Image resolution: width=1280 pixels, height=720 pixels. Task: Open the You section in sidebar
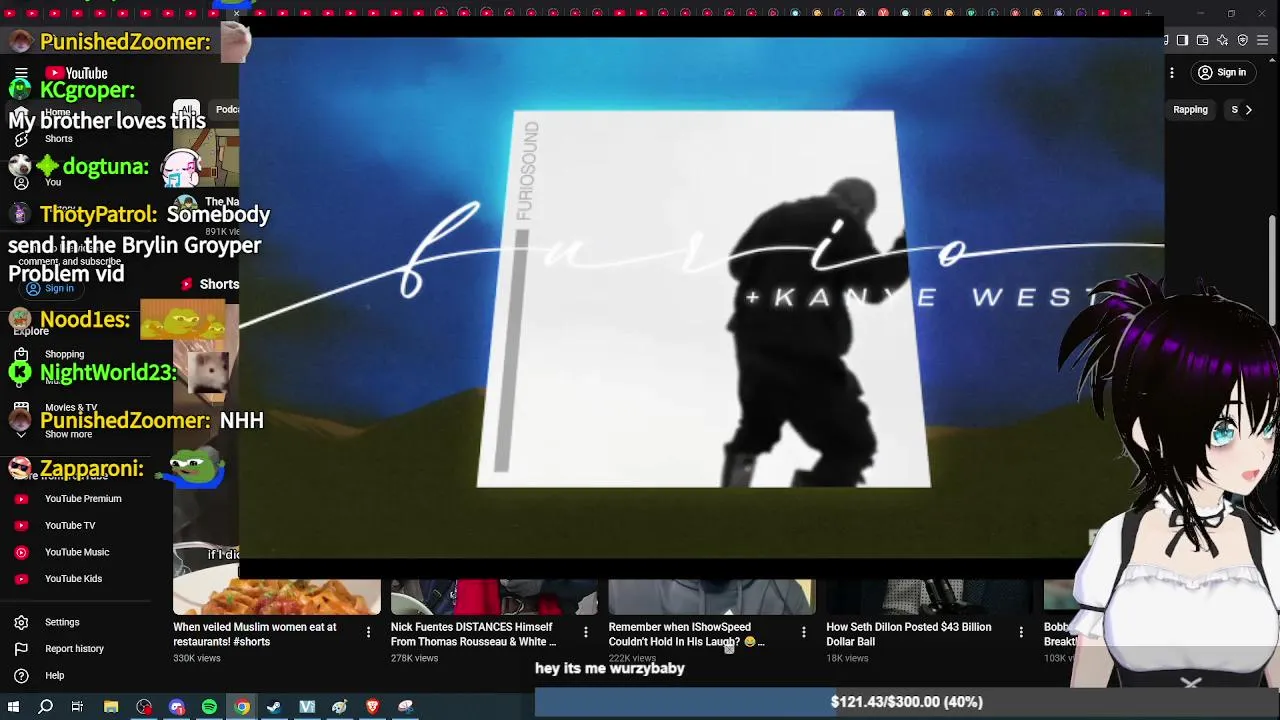pos(53,182)
